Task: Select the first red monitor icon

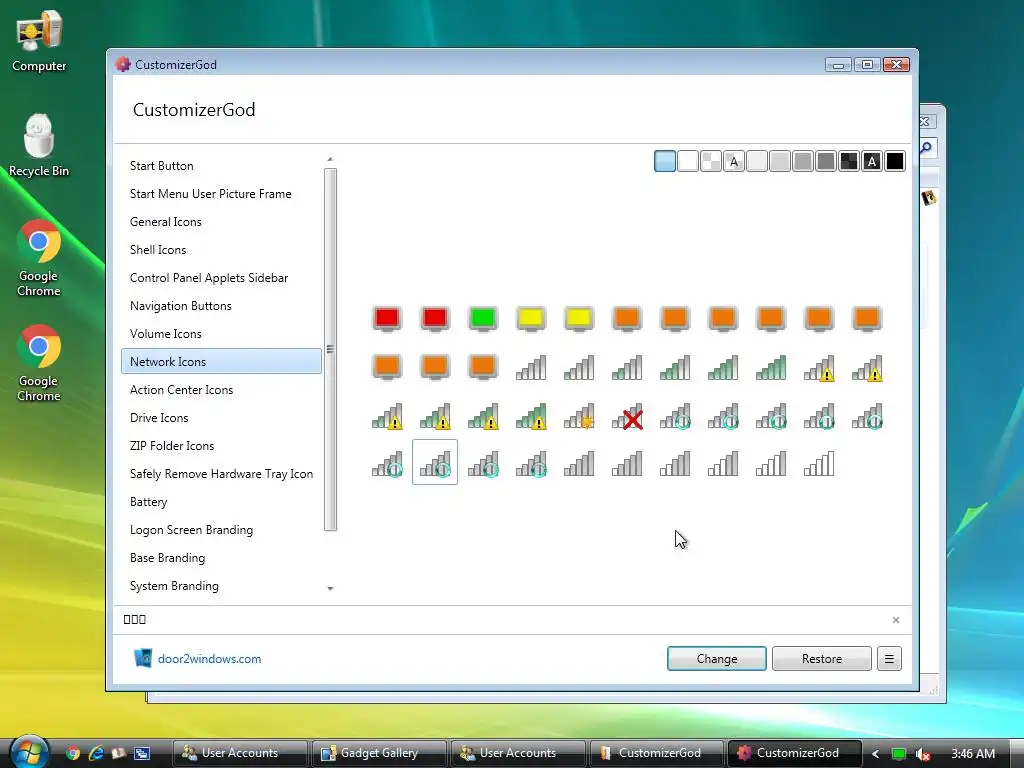Action: pos(387,319)
